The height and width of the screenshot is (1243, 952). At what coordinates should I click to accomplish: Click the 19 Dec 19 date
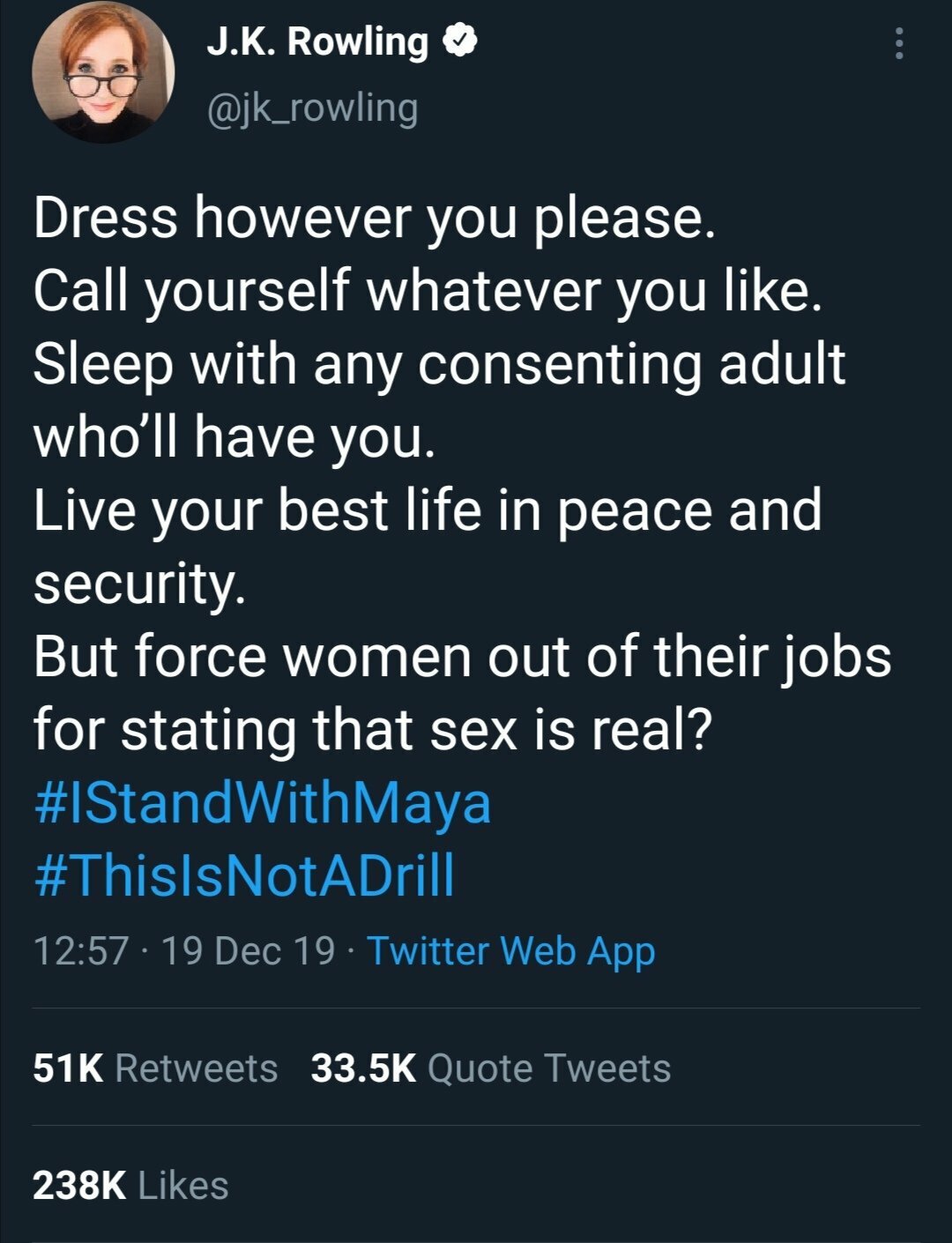pos(249,950)
